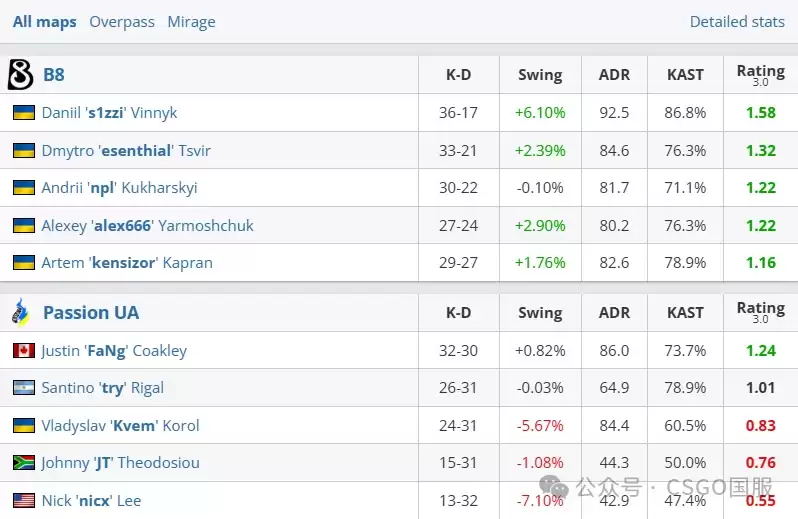This screenshot has width=798, height=519.
Task: Switch to the Overpass map tab
Action: click(x=122, y=22)
